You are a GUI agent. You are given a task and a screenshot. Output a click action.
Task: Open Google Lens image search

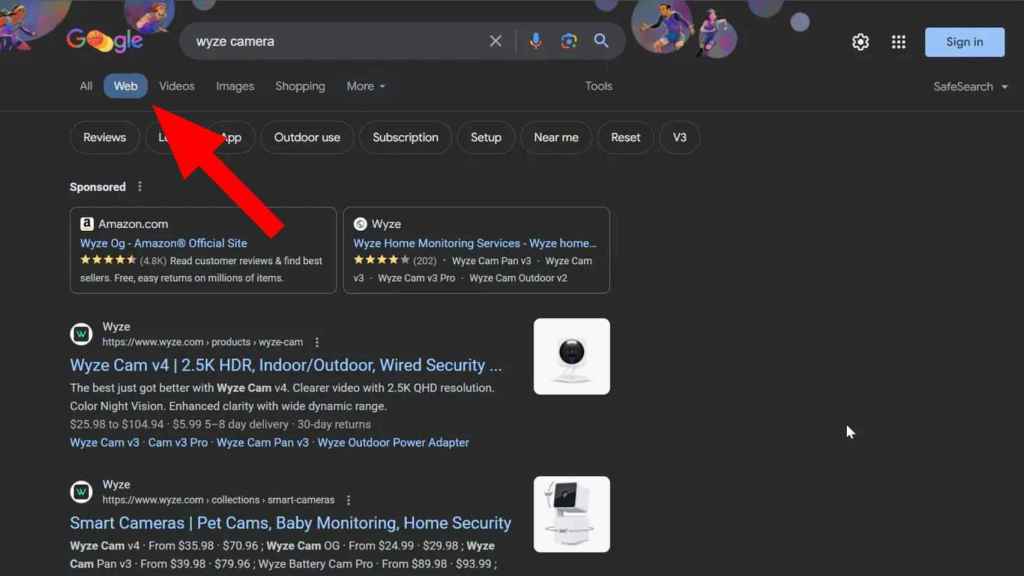point(569,41)
